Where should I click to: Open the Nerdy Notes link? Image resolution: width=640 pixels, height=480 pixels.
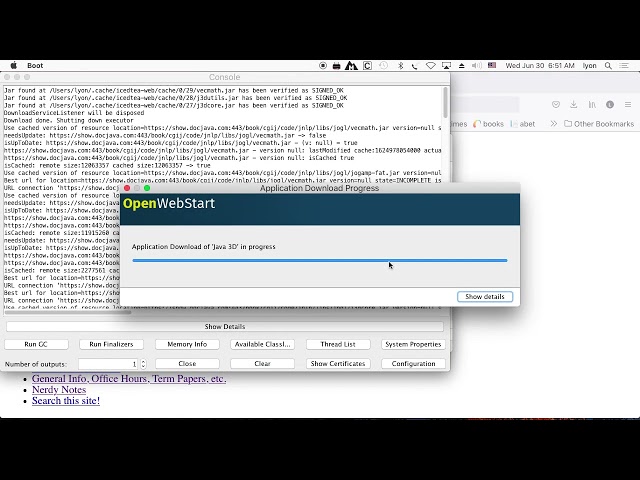[59, 389]
